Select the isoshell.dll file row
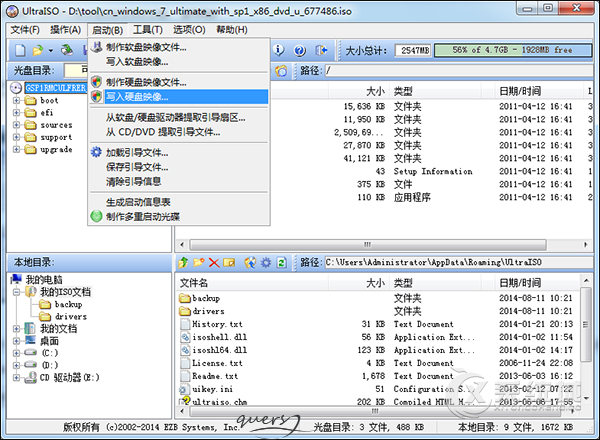Viewport: 600px width, 440px height. pos(377,337)
